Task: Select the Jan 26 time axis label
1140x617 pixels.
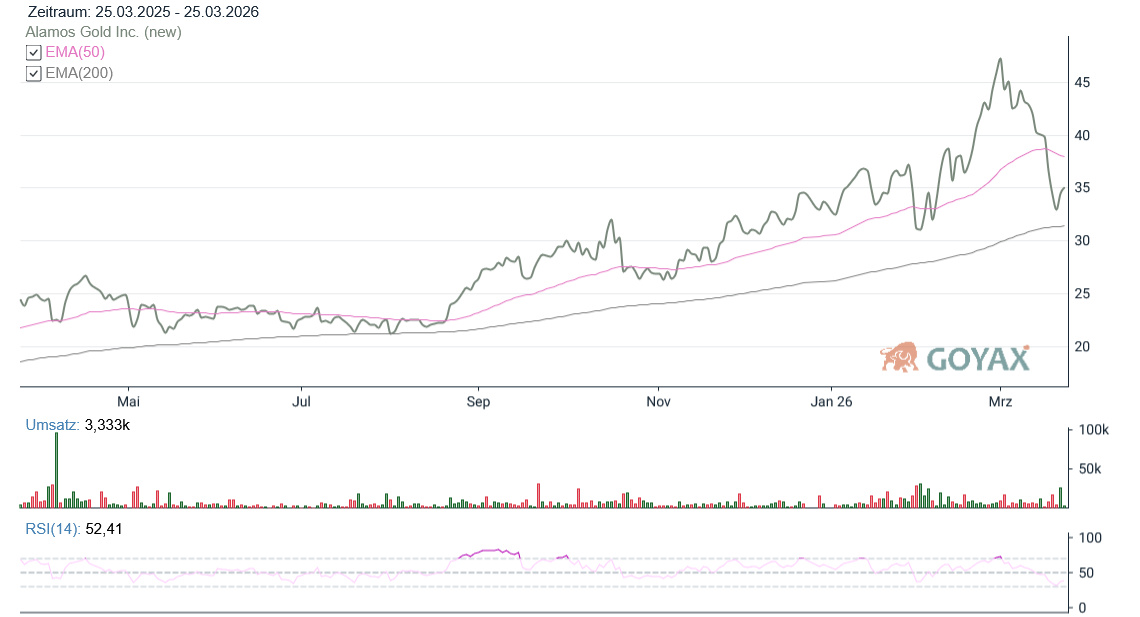Action: tap(831, 402)
